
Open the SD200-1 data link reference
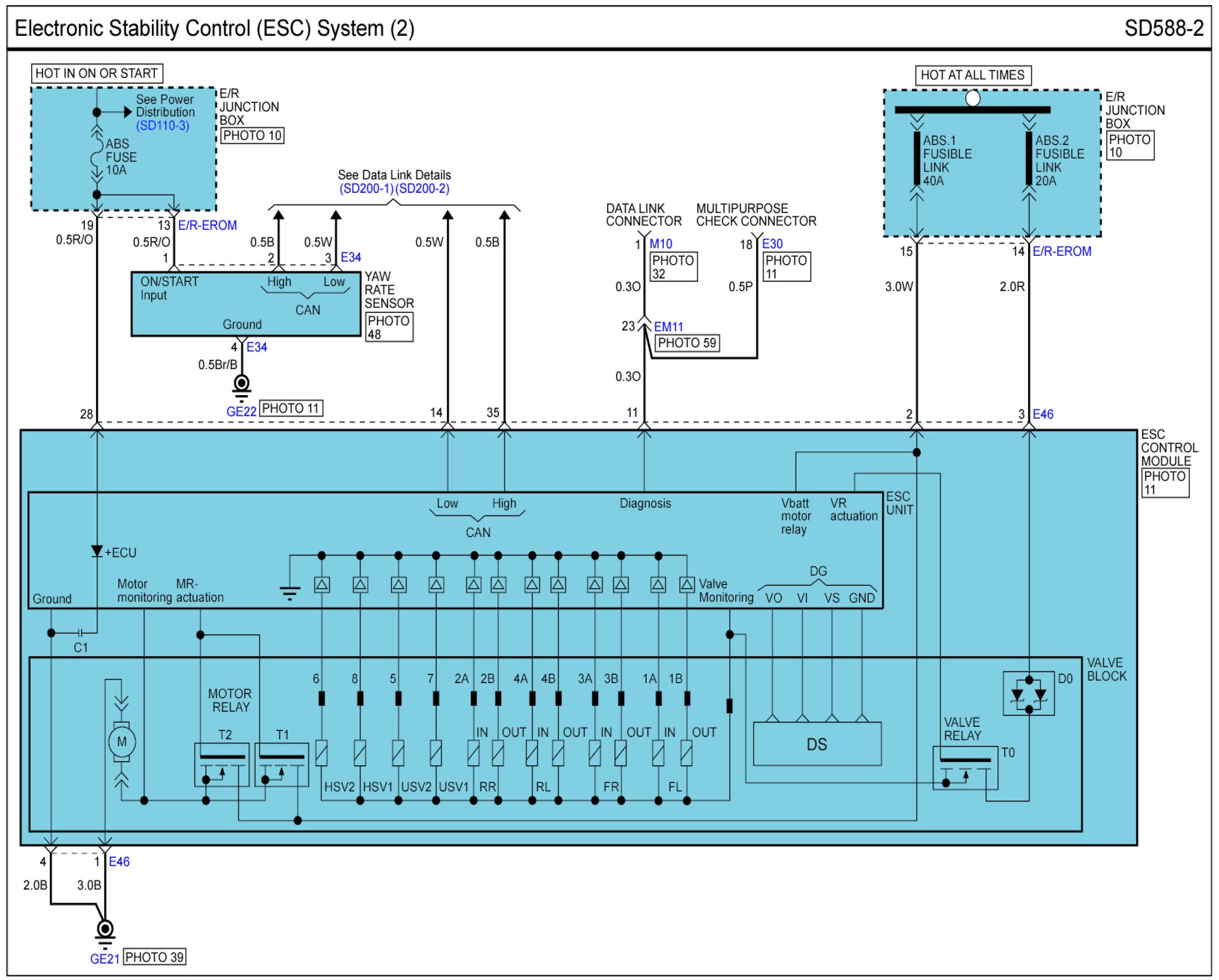coord(366,189)
